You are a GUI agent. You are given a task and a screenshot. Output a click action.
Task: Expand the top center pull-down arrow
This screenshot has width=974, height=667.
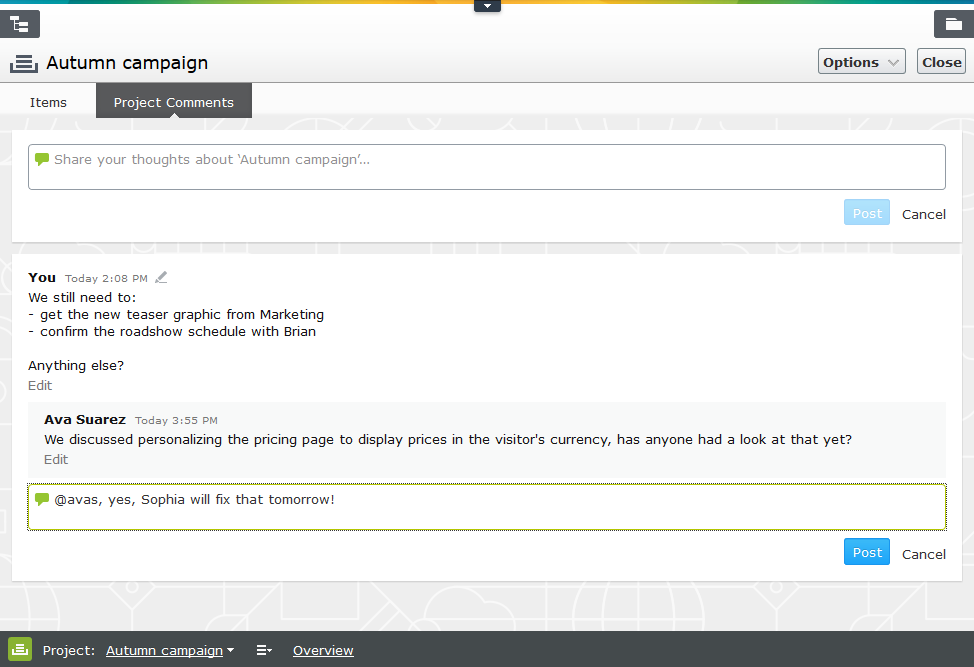click(x=487, y=6)
